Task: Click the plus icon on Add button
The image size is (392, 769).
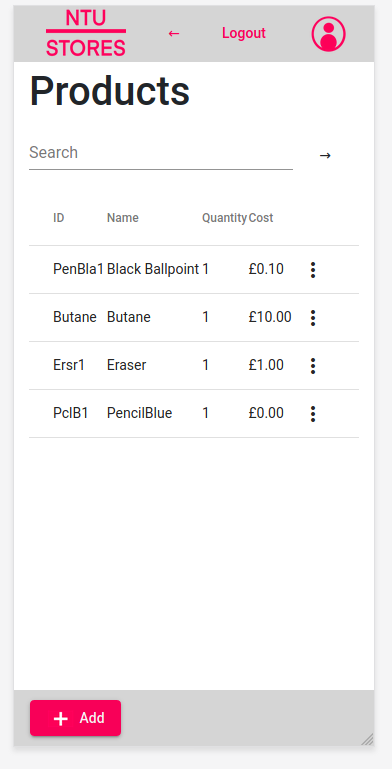Action: pyautogui.click(x=60, y=718)
